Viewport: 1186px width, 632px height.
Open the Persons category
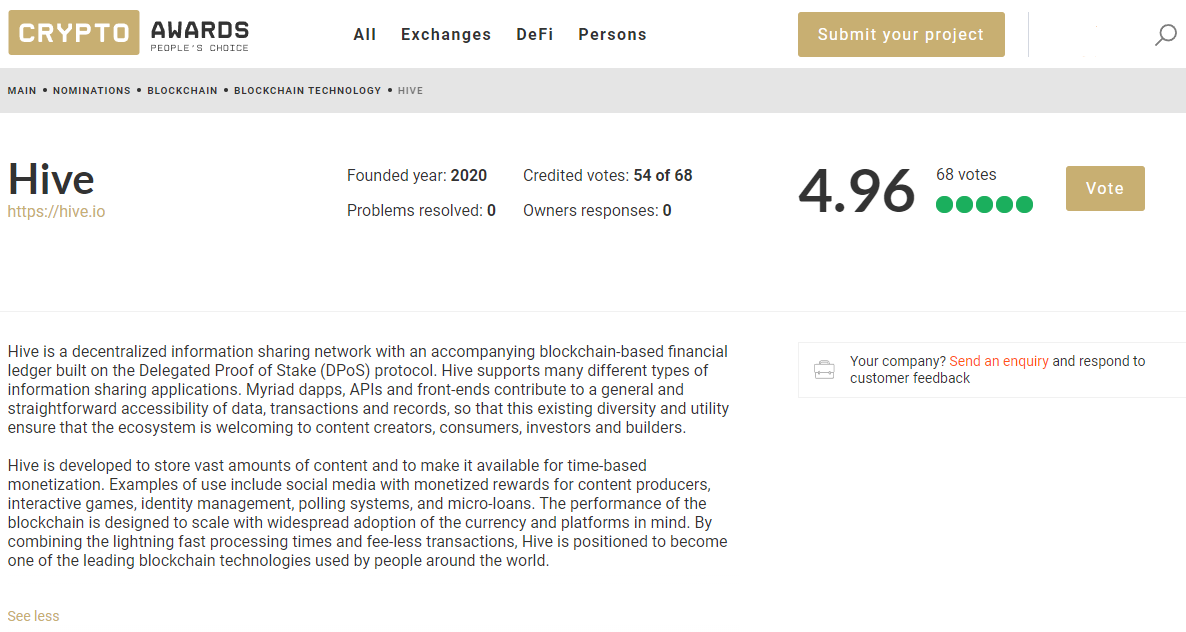[612, 35]
